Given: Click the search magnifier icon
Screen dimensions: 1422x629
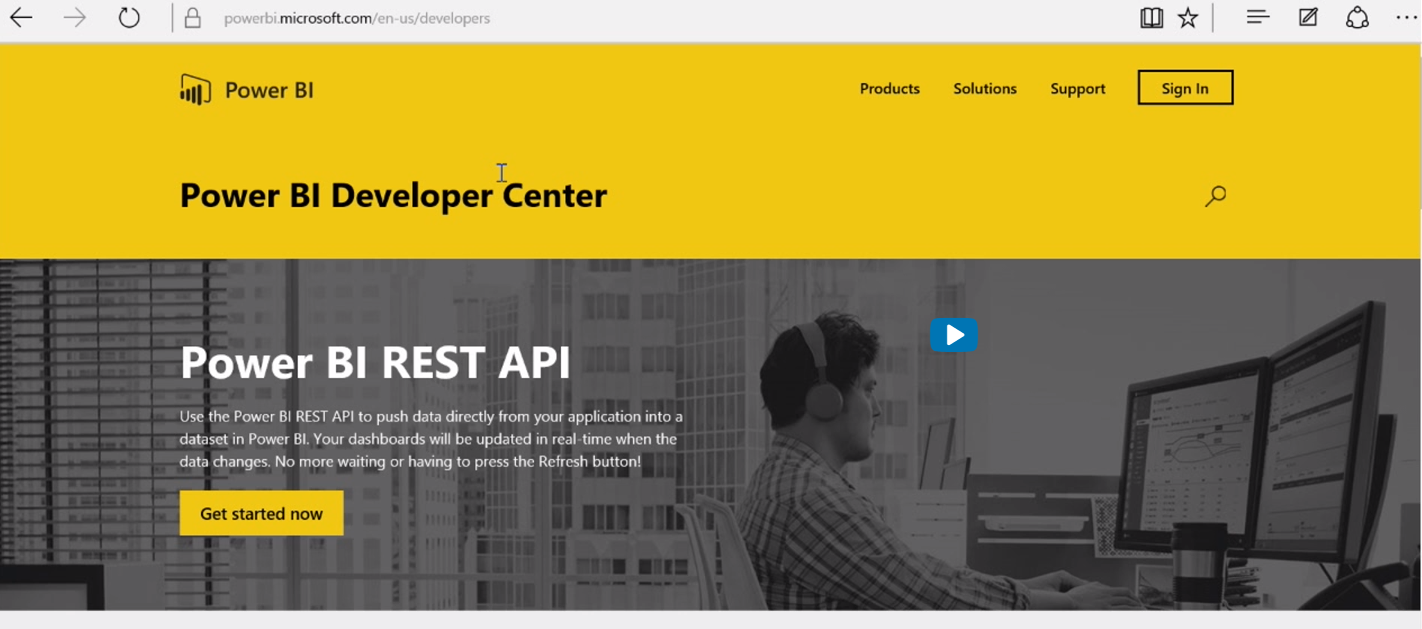Looking at the screenshot, I should click(1215, 196).
